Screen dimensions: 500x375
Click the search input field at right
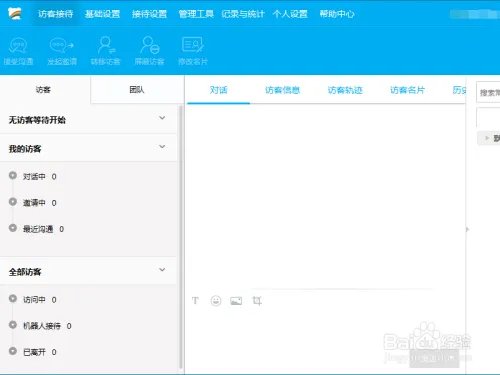[x=488, y=92]
